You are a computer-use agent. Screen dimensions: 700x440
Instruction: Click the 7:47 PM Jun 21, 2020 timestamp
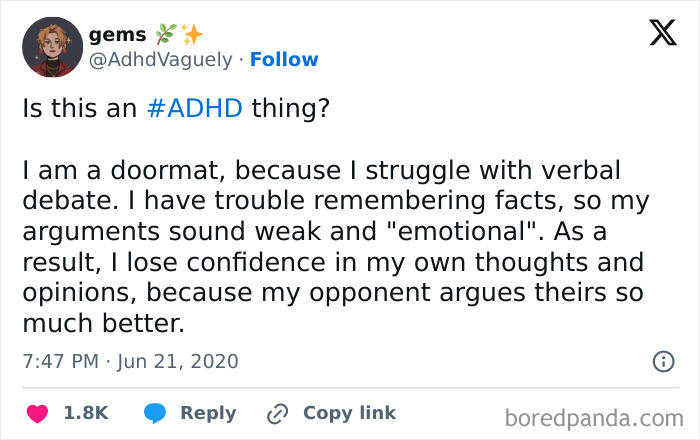[131, 361]
